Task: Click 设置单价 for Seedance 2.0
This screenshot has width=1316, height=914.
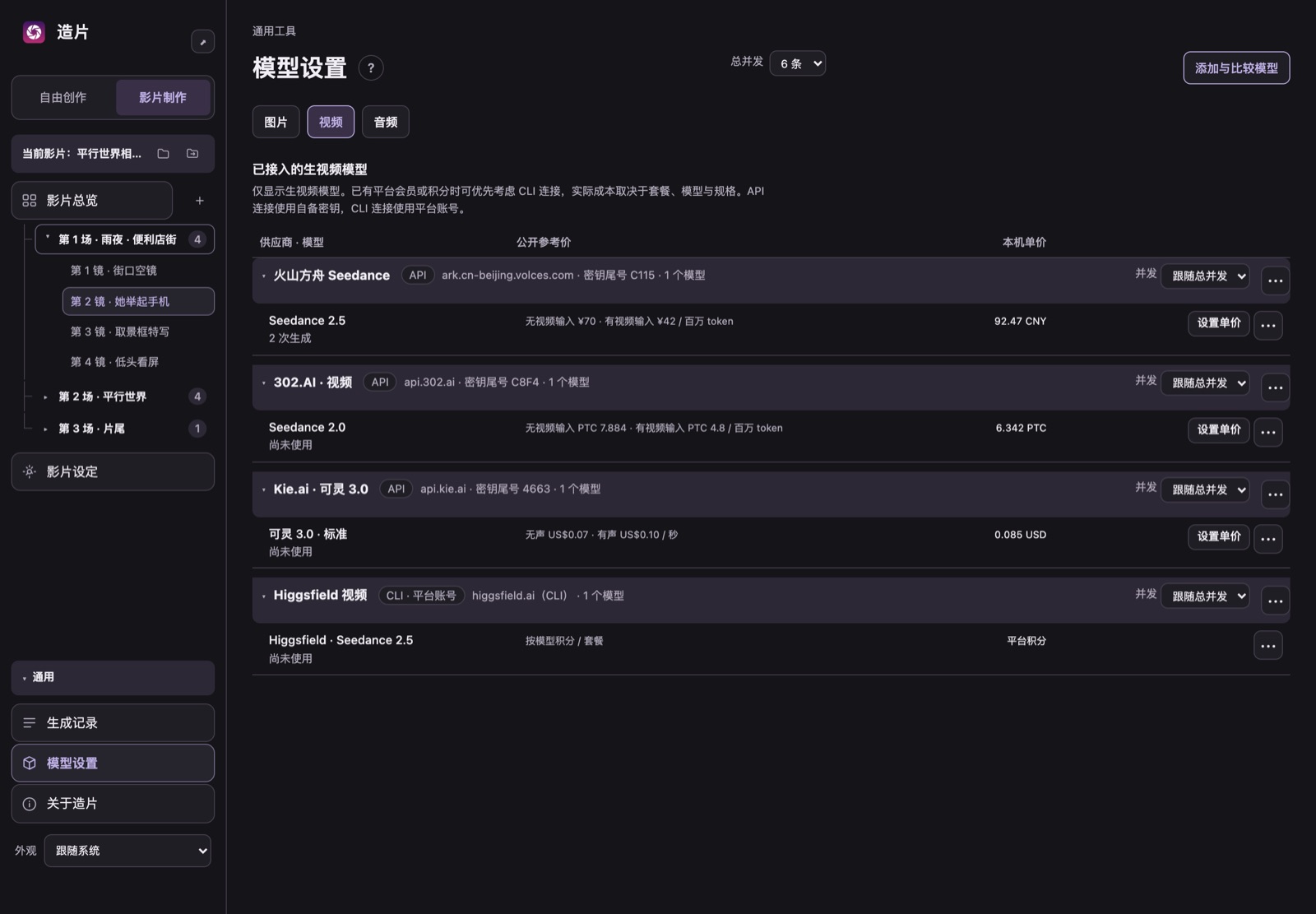Action: click(x=1218, y=430)
